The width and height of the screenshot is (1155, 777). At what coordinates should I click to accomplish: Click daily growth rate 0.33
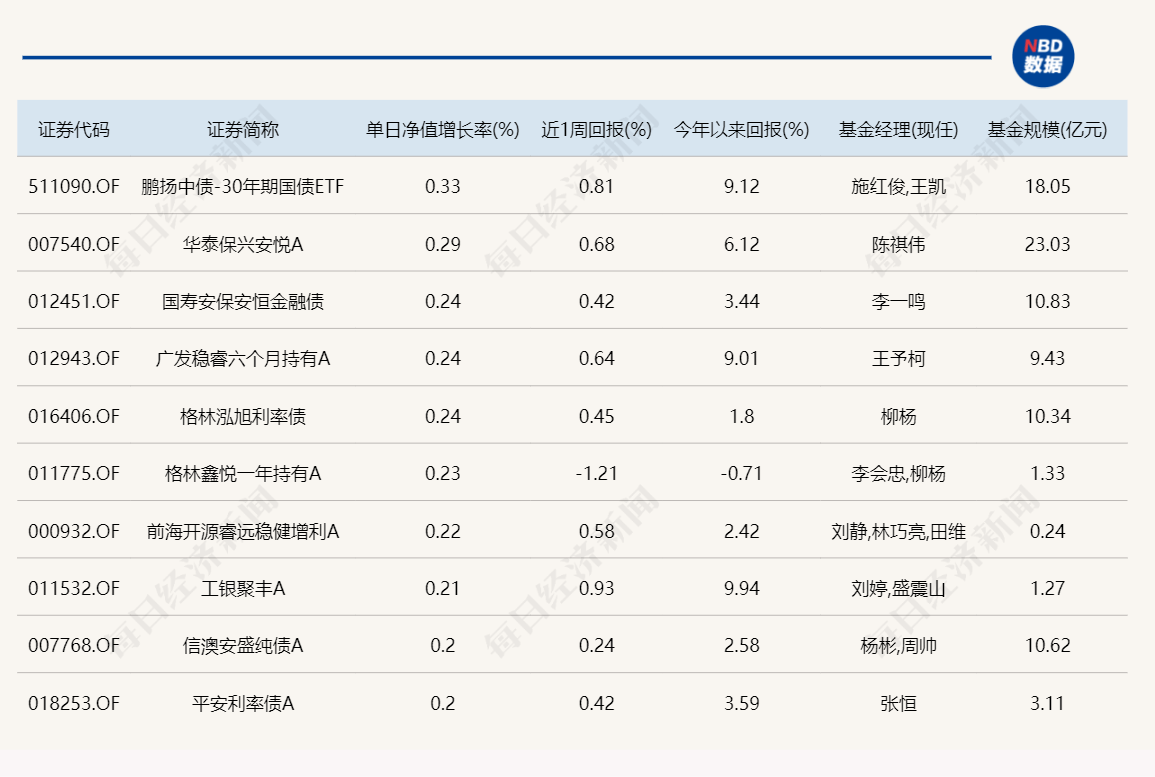coord(443,186)
